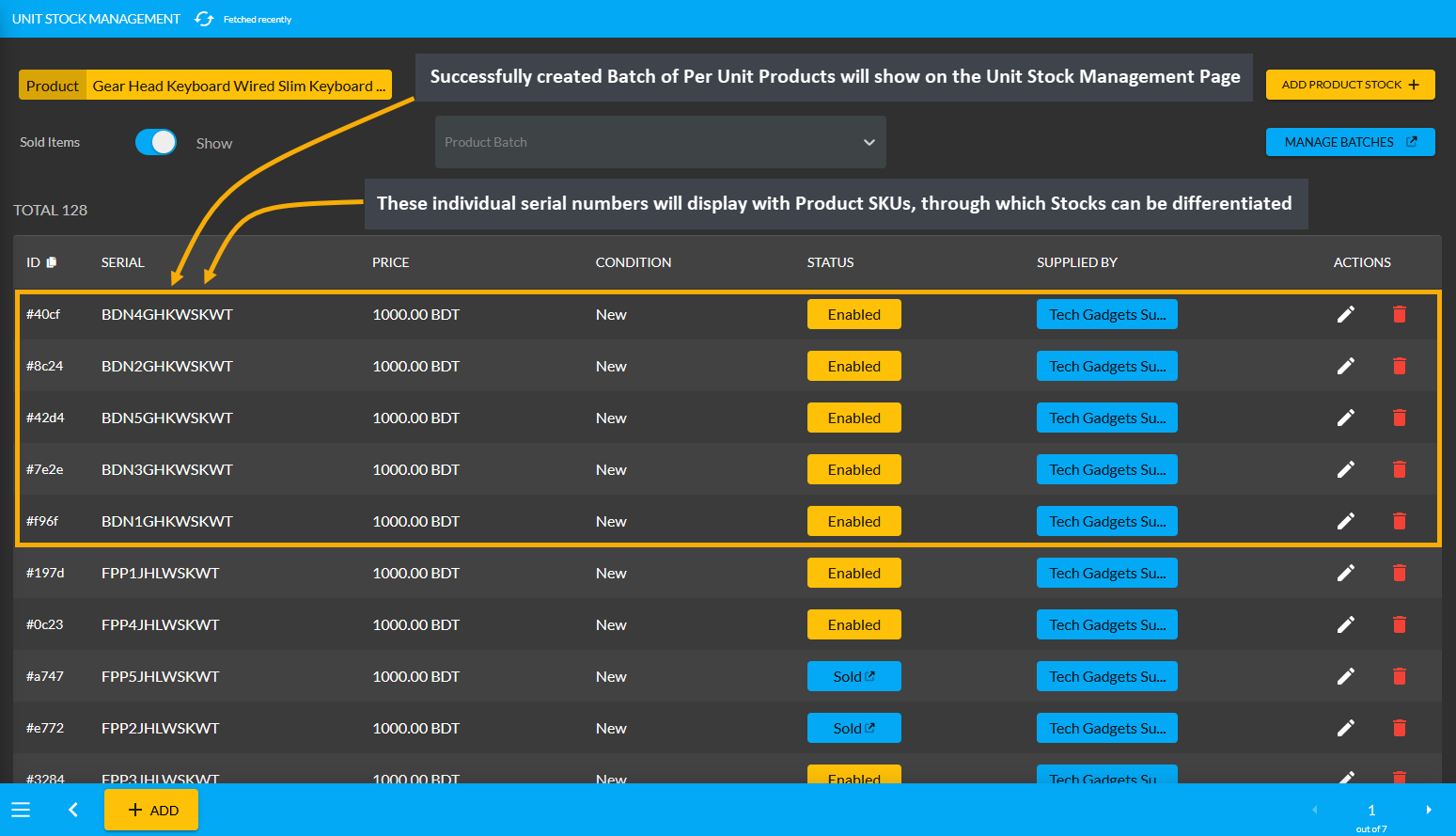Delete stock row FPP2JHLWSKWT with trash icon
This screenshot has height=836, width=1456.
[1400, 728]
